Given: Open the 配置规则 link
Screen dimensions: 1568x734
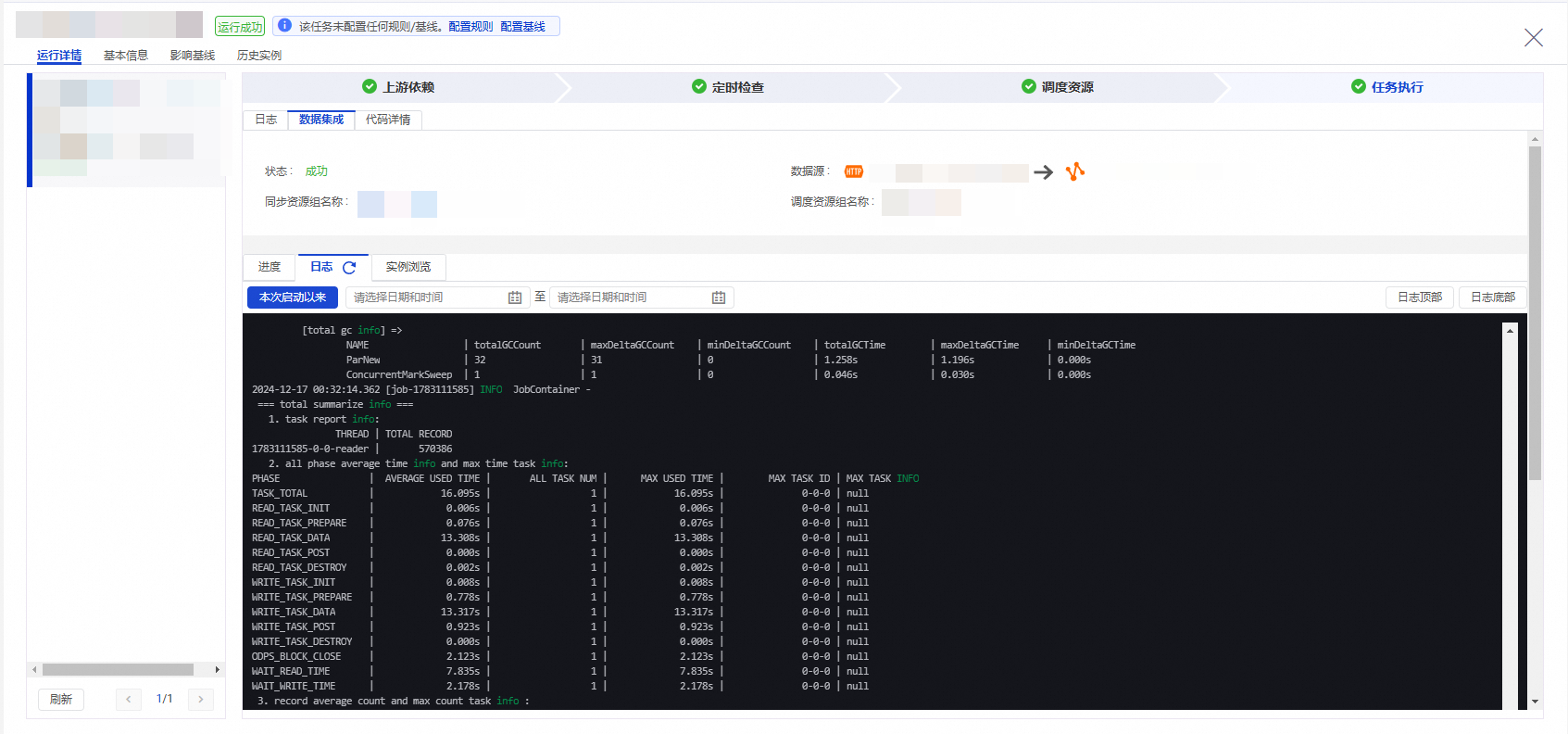Looking at the screenshot, I should (x=470, y=27).
